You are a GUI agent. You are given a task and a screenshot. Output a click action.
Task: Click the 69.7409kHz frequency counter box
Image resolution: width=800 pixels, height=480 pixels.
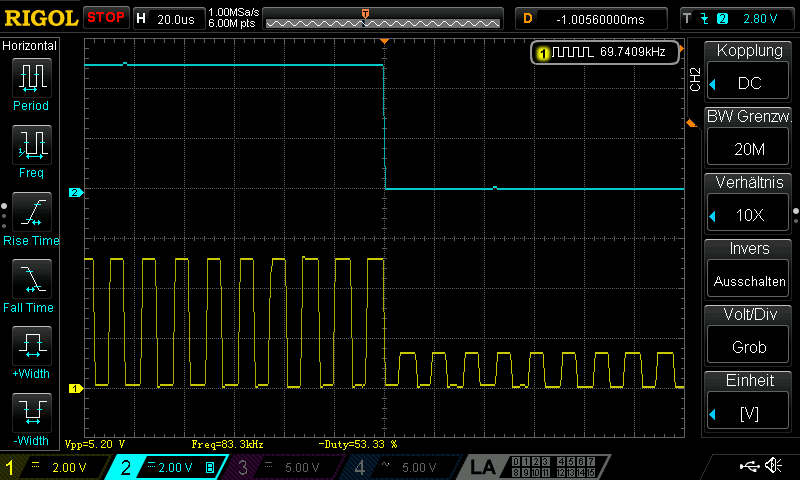(x=605, y=52)
